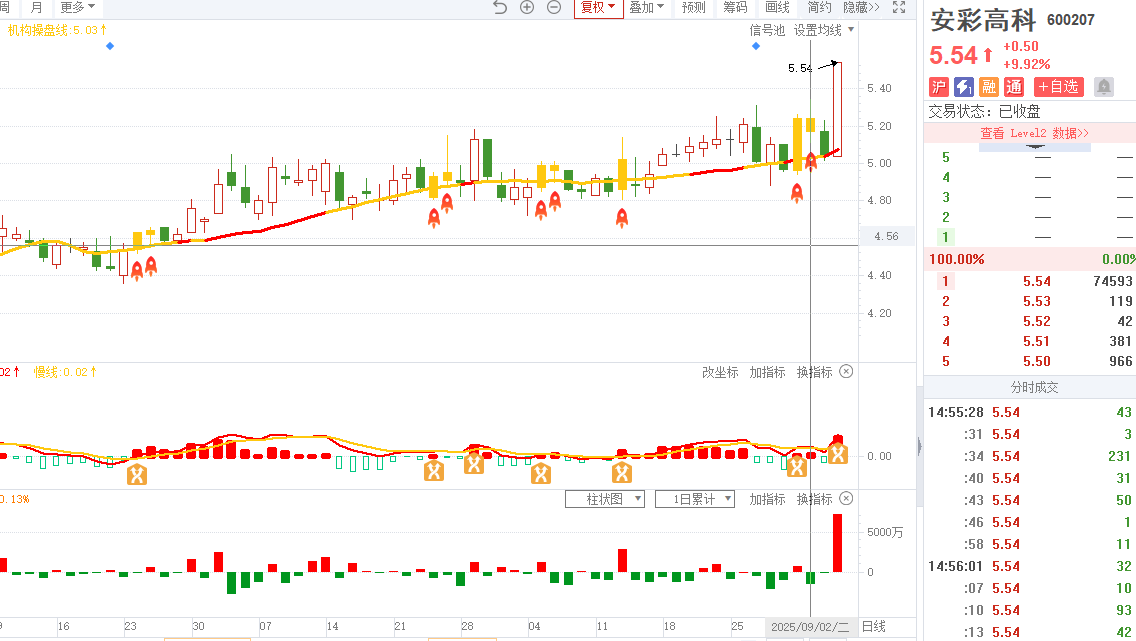Open the 预测 forecast tab
Image resolution: width=1136 pixels, height=641 pixels.
point(693,7)
